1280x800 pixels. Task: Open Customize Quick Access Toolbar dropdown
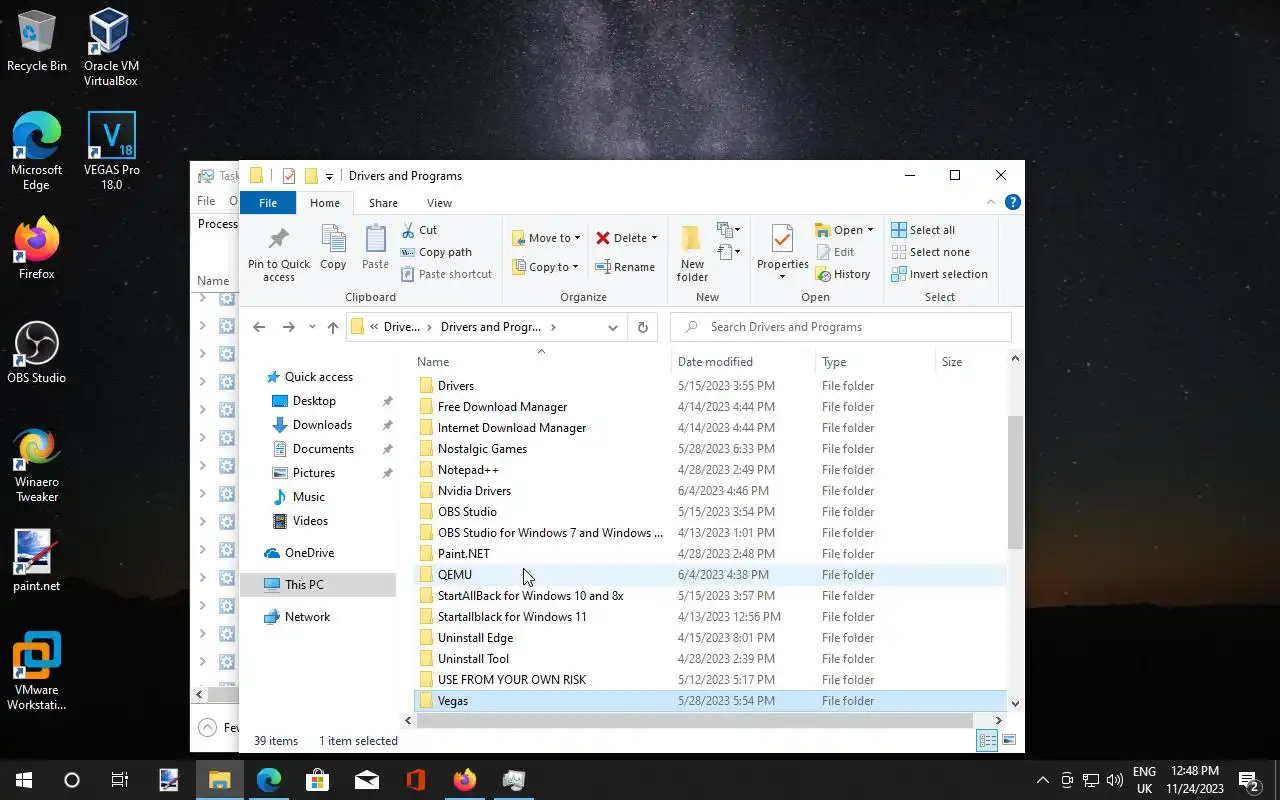click(329, 177)
